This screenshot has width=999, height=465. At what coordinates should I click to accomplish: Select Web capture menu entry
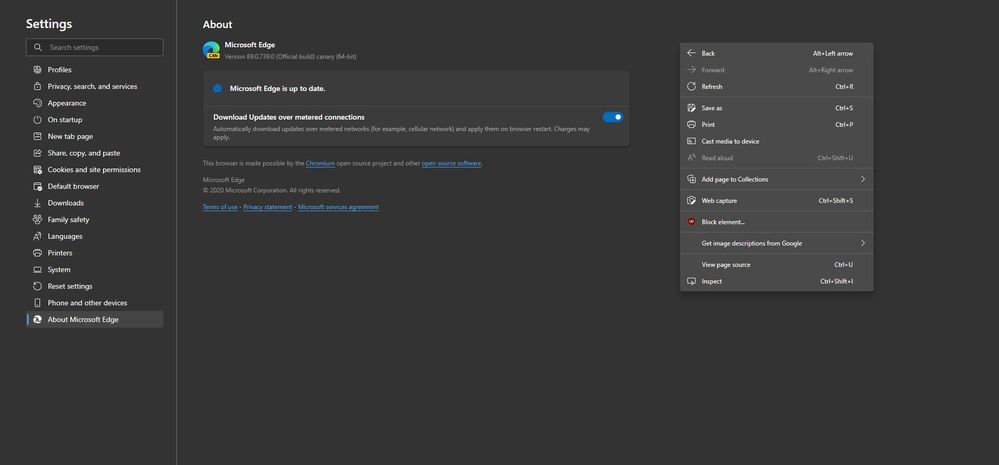tap(777, 201)
